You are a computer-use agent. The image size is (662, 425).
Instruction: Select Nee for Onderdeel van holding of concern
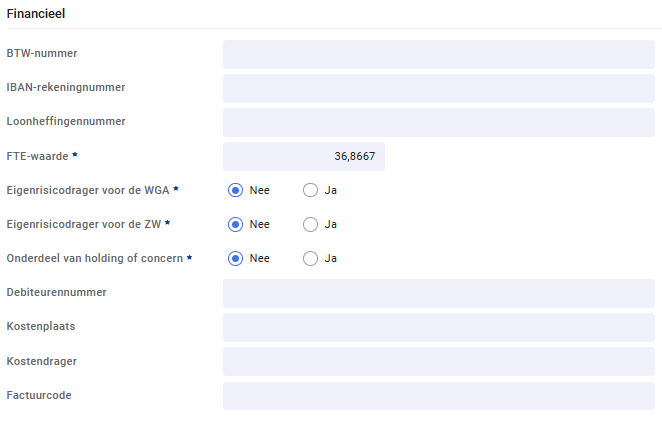pyautogui.click(x=235, y=258)
